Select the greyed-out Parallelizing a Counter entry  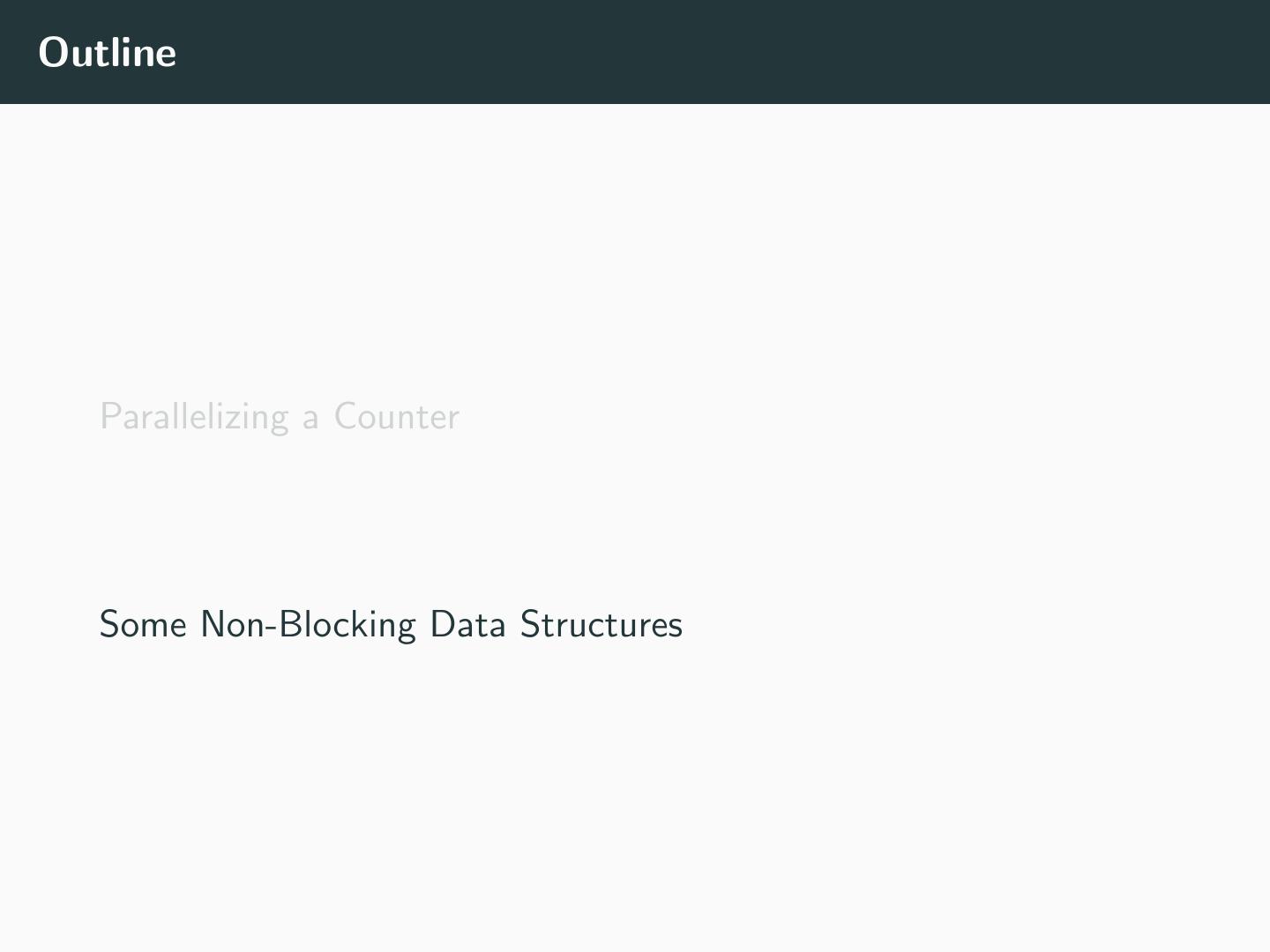[x=279, y=416]
